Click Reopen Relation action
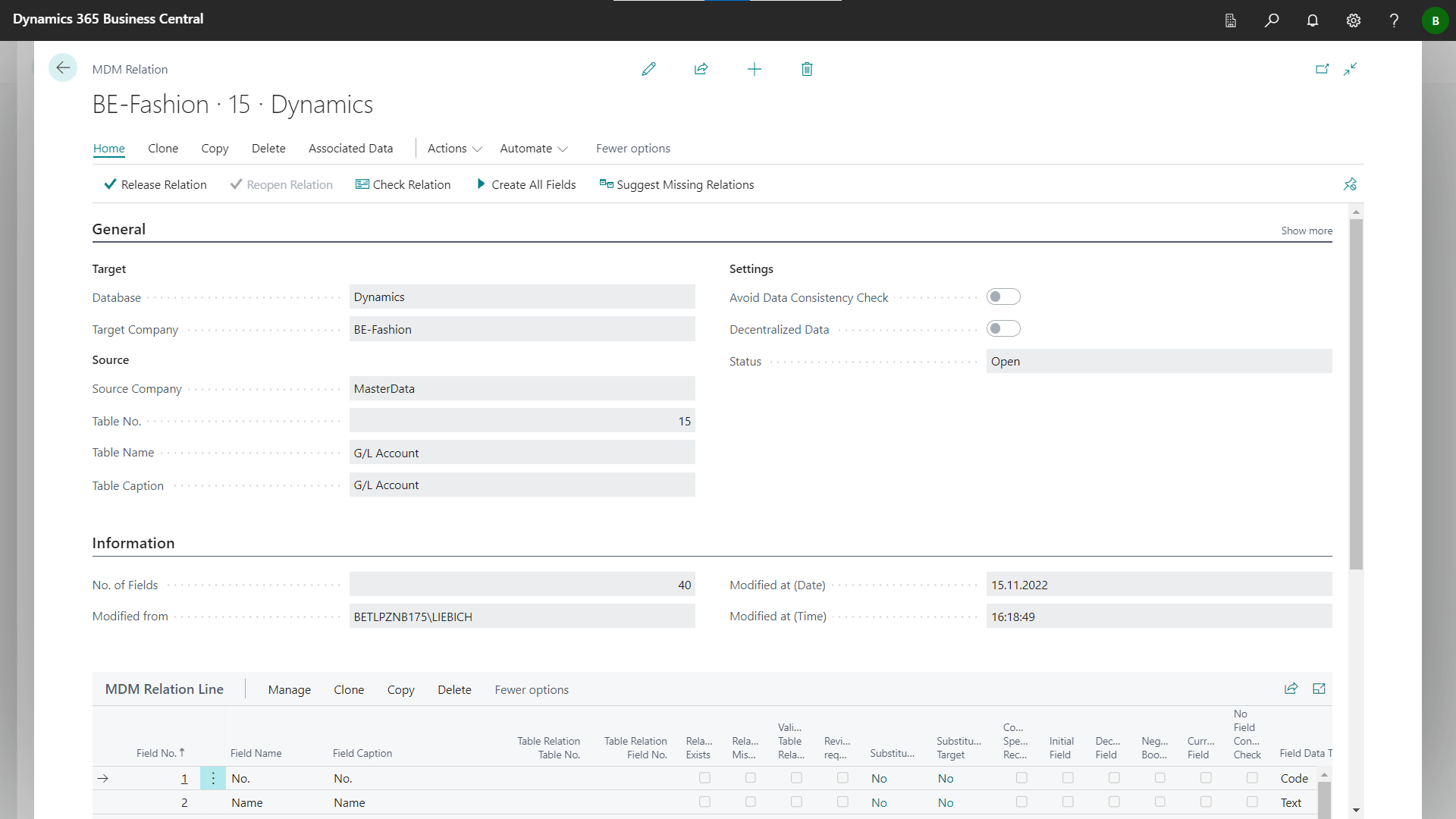The image size is (1456, 819). pyautogui.click(x=281, y=184)
